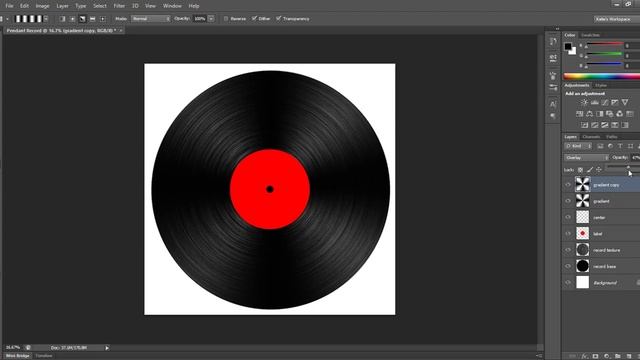Open the status bar info arrow

pyautogui.click(x=107, y=348)
